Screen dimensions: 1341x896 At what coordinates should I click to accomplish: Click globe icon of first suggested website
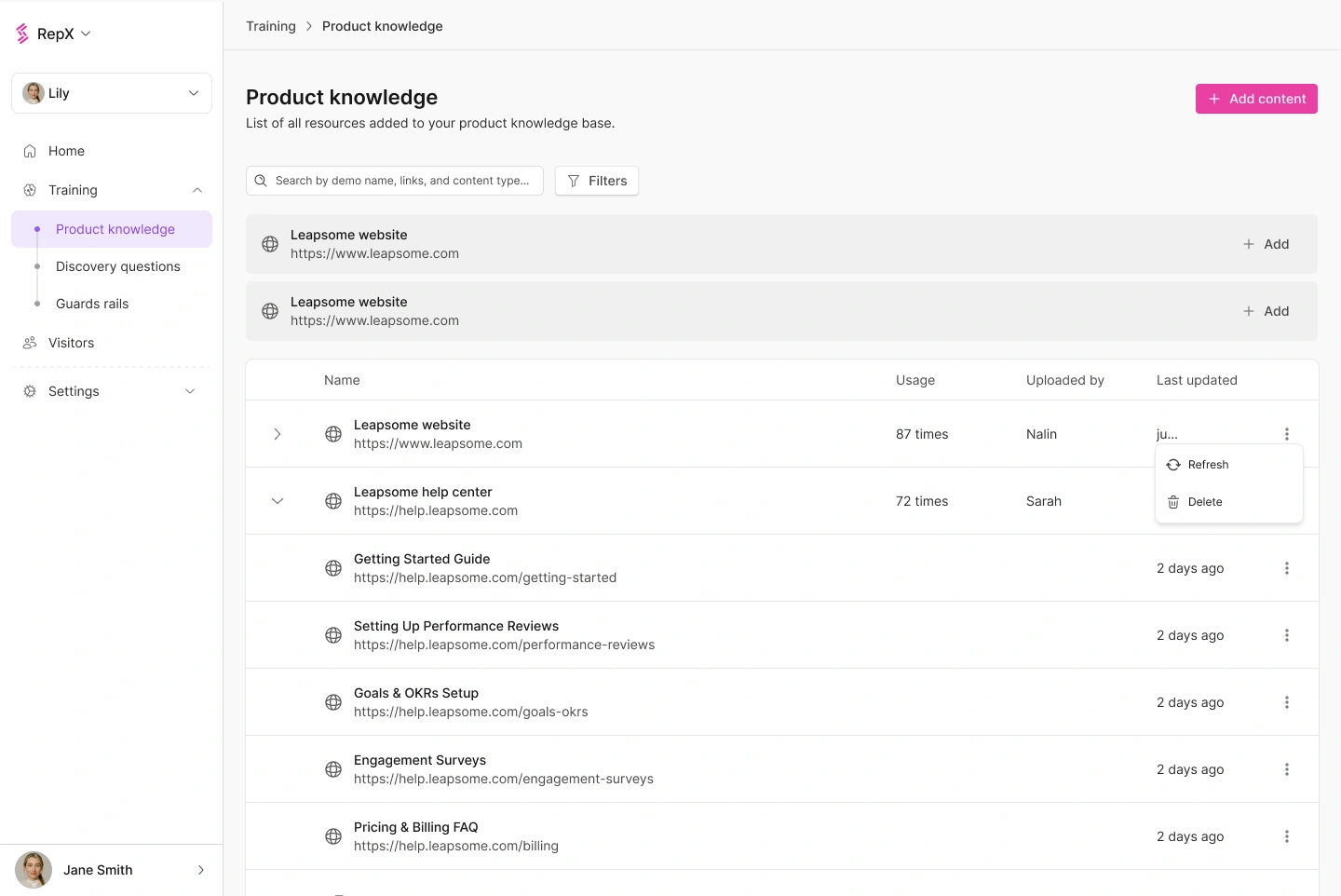270,244
